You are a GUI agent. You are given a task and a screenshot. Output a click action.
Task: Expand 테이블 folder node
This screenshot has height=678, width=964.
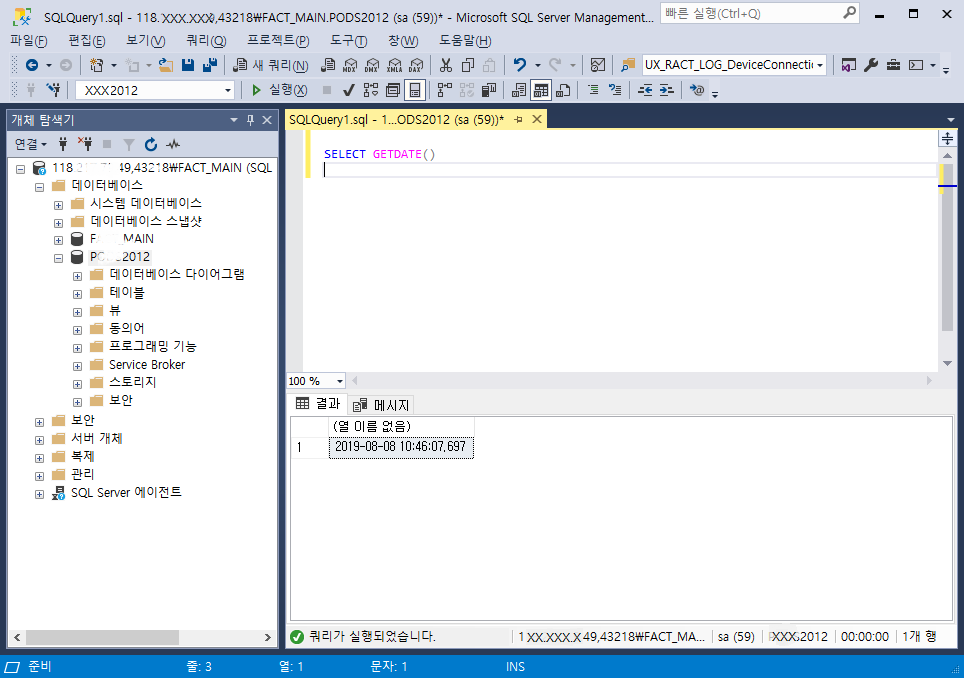(x=77, y=294)
